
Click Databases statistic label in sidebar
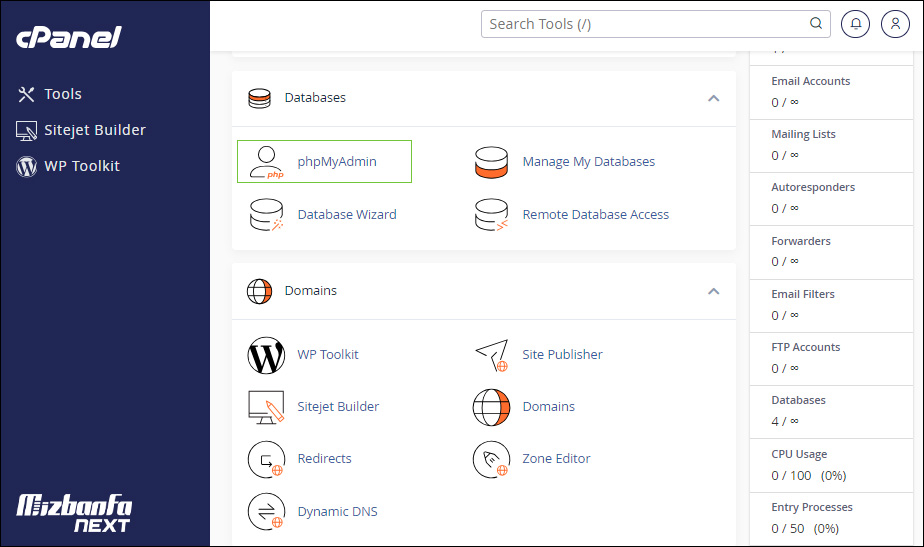[x=798, y=400]
